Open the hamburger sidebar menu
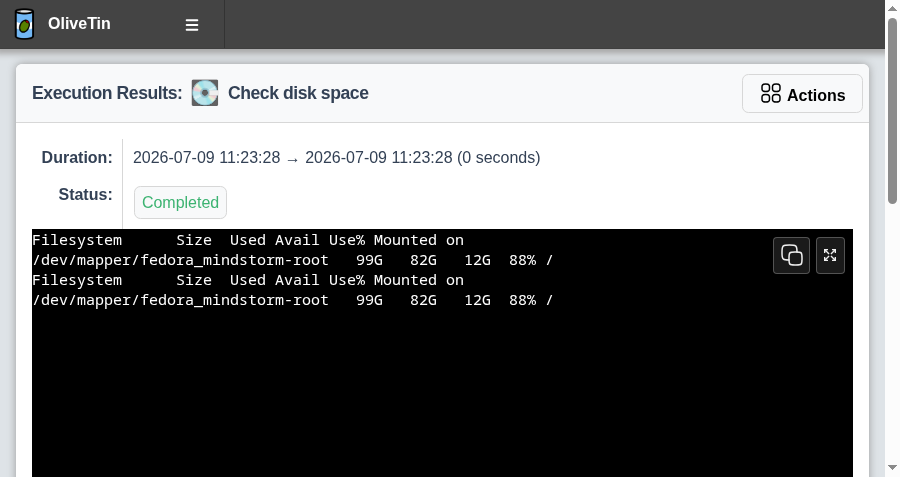The height and width of the screenshot is (477, 900). coord(192,25)
